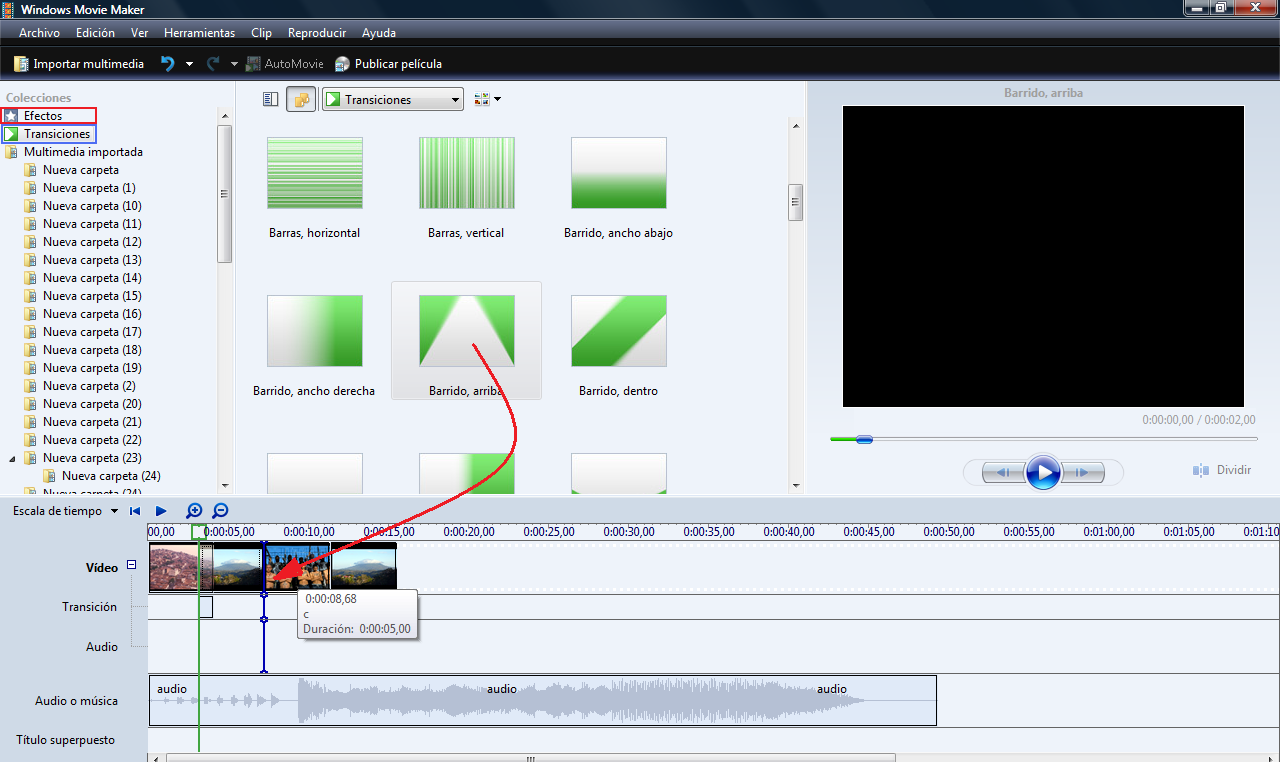Rewind the timeline to the start
Image resolution: width=1280 pixels, height=762 pixels.
click(x=135, y=511)
